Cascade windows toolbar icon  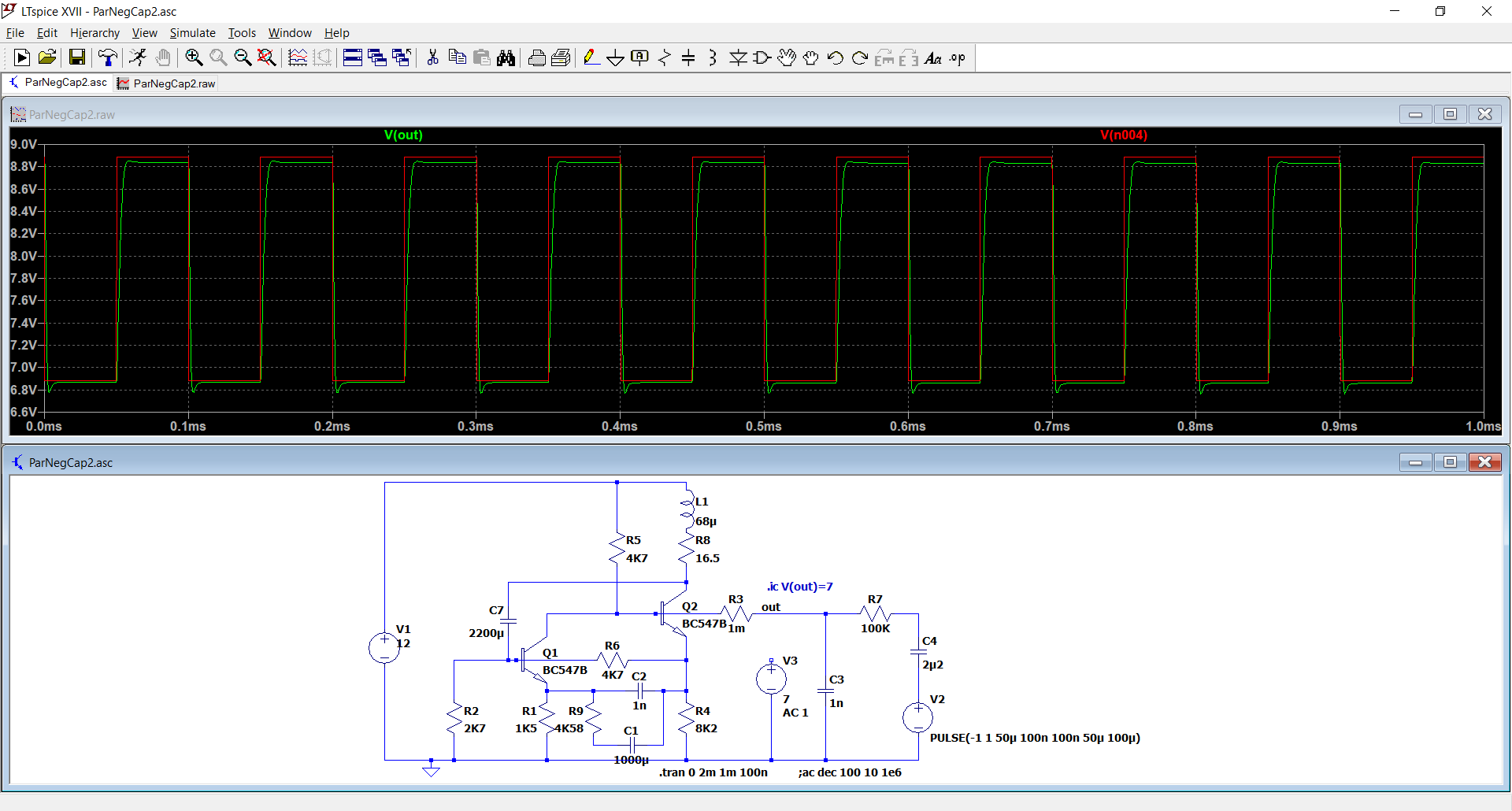(x=377, y=57)
